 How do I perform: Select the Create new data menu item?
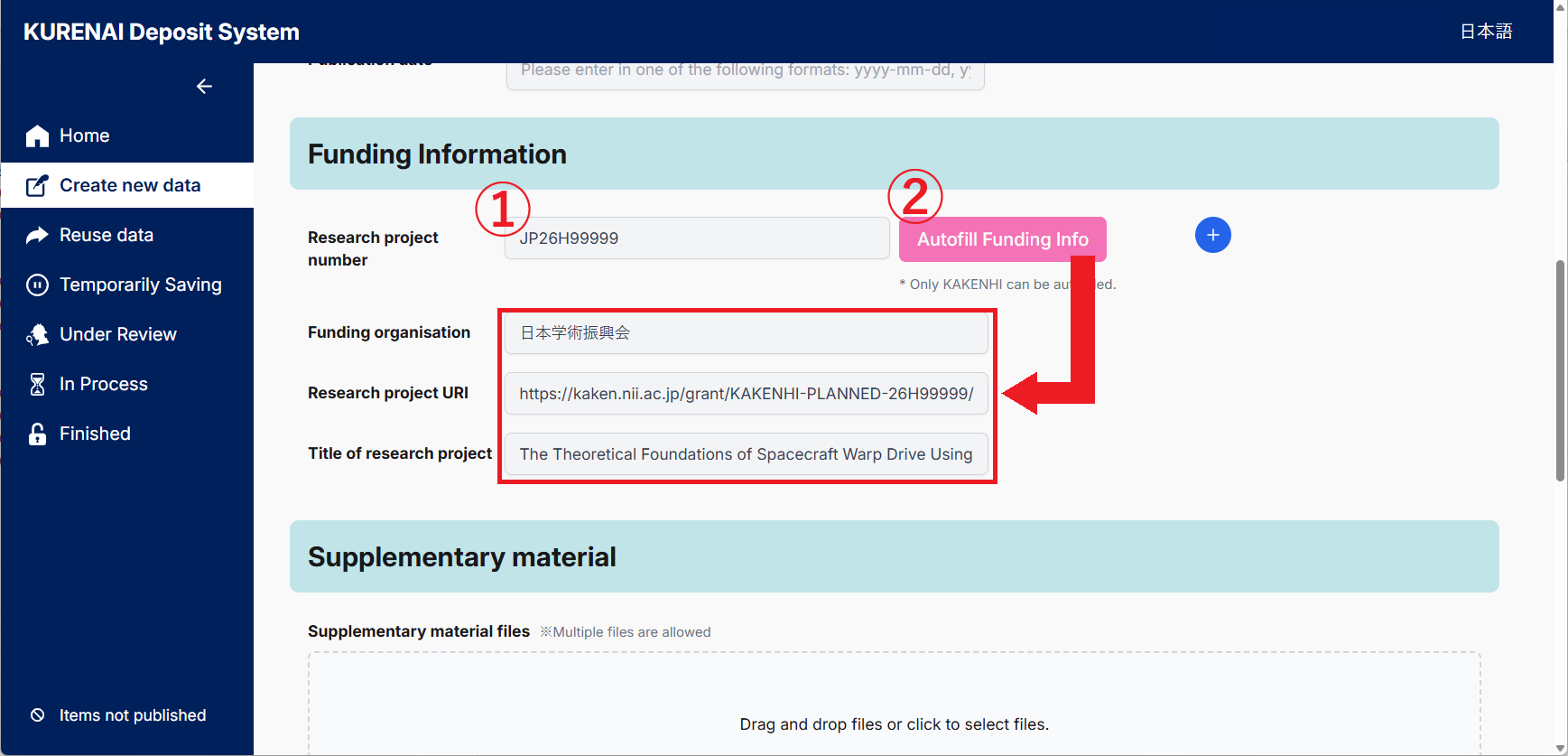(x=127, y=185)
